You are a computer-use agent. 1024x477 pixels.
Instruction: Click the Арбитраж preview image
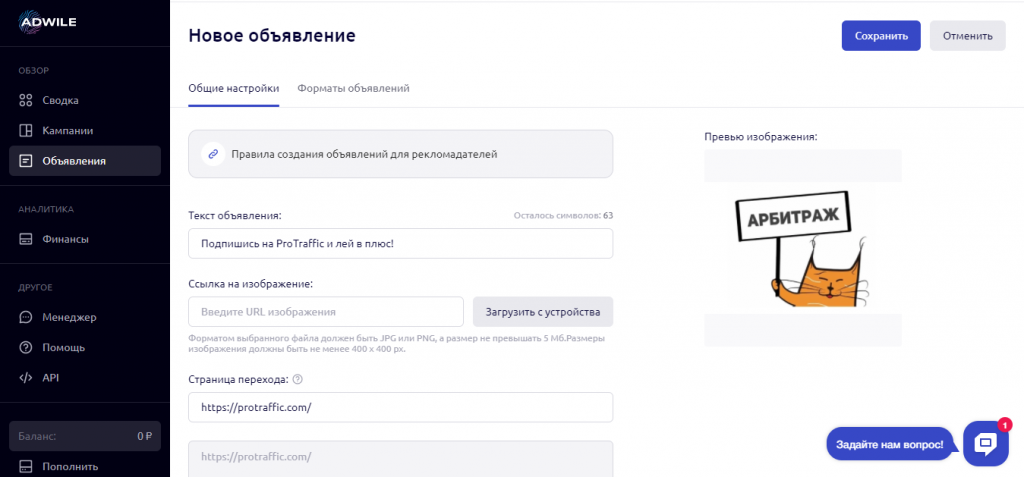click(x=803, y=248)
